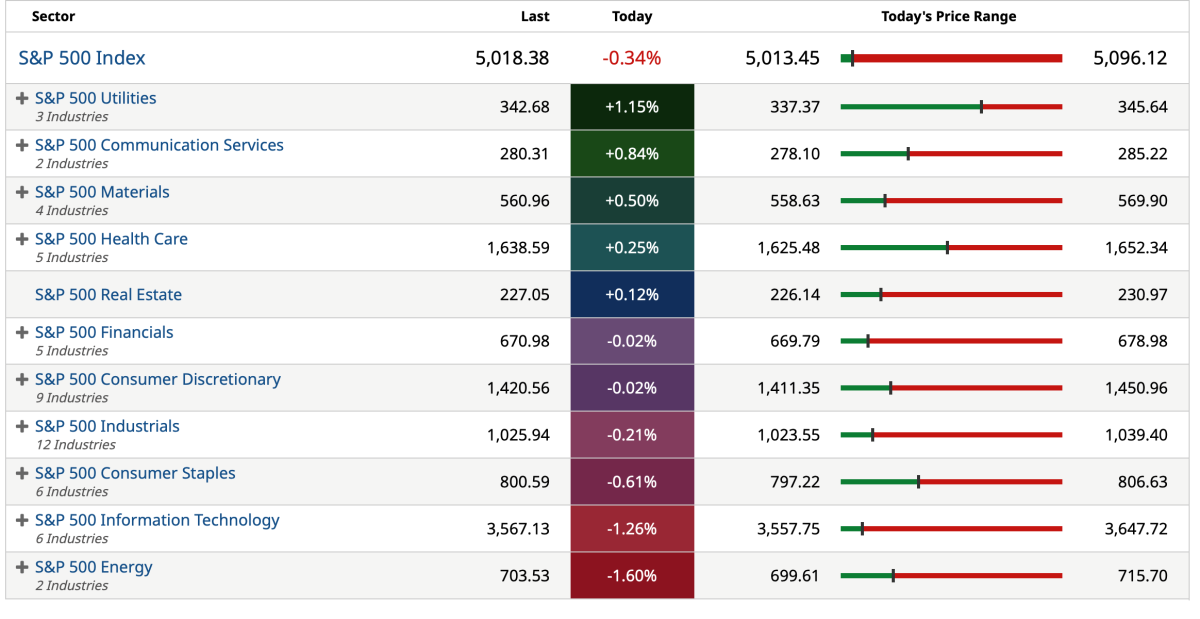Click the Energy -1.60% red cell

click(x=632, y=576)
